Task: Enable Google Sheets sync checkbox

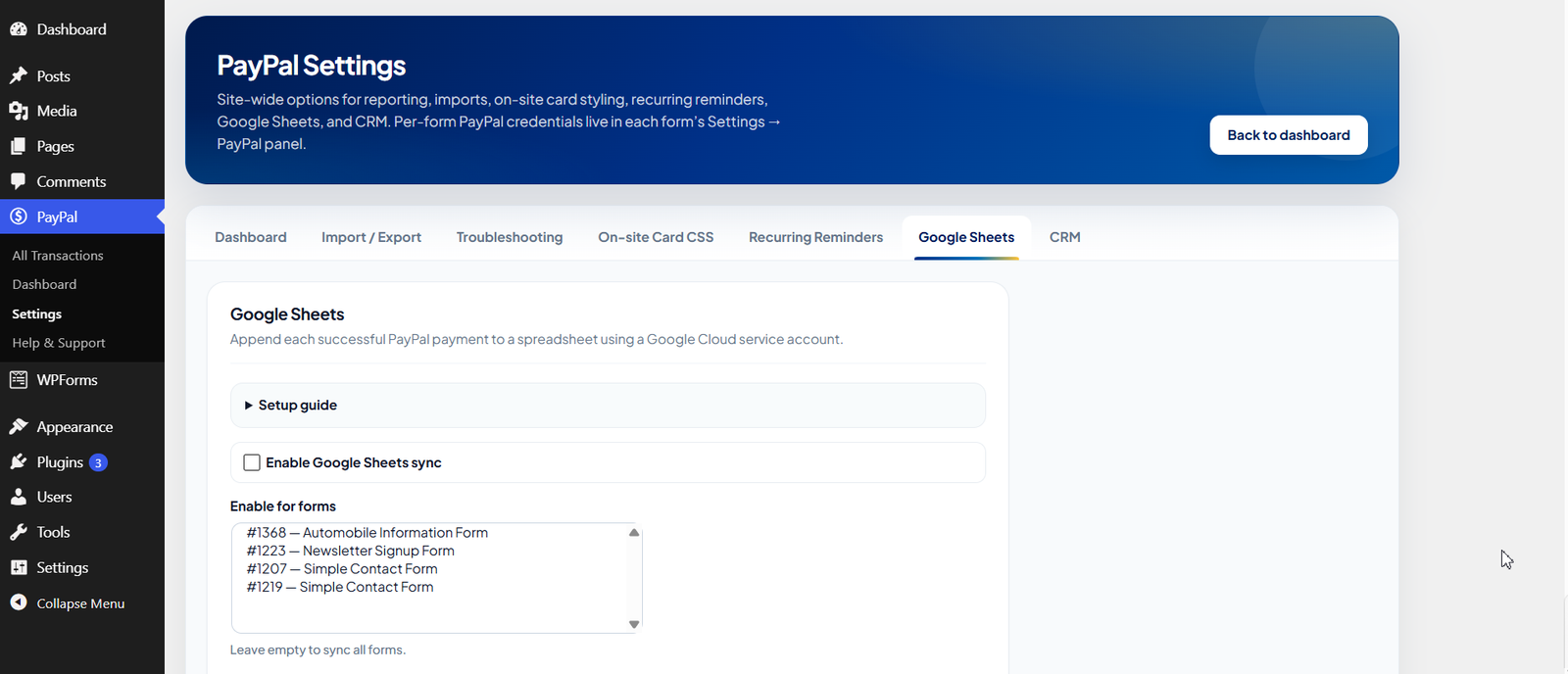Action: (x=252, y=462)
